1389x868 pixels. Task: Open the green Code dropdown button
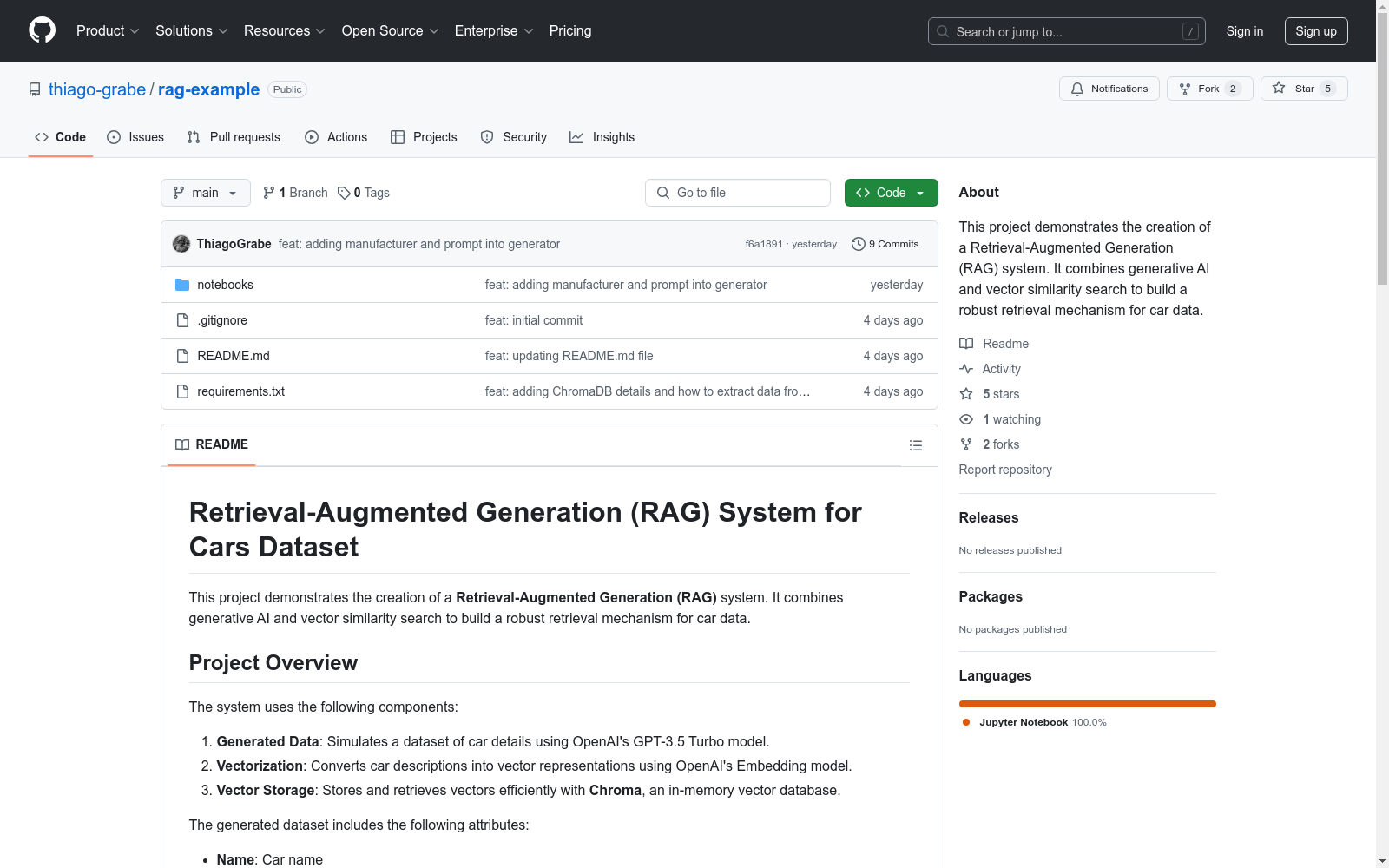pos(891,193)
